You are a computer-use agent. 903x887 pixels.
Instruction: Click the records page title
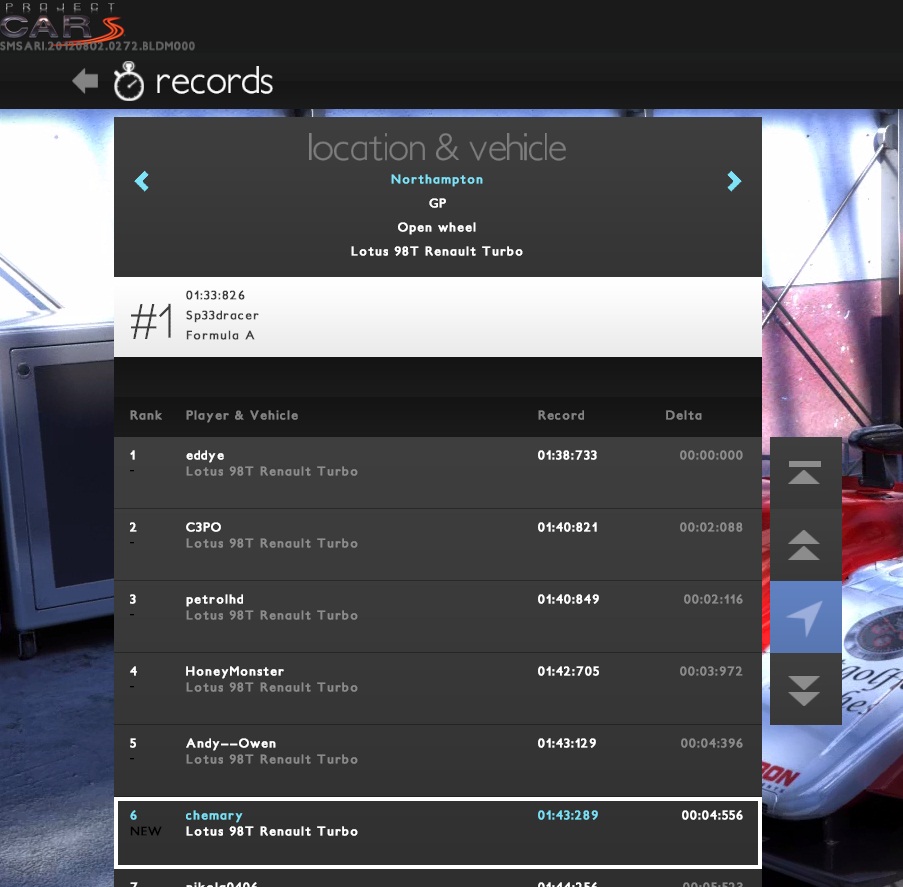214,81
